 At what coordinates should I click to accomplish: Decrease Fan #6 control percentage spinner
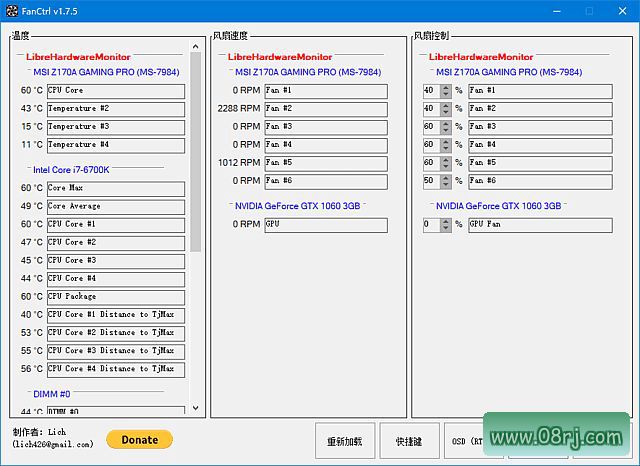[x=445, y=184]
